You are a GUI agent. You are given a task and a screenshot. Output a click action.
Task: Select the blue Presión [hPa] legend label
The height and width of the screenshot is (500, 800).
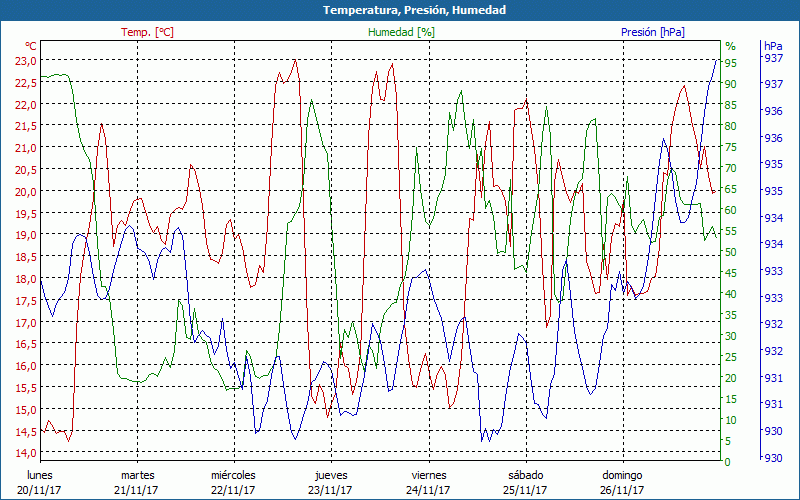point(652,32)
